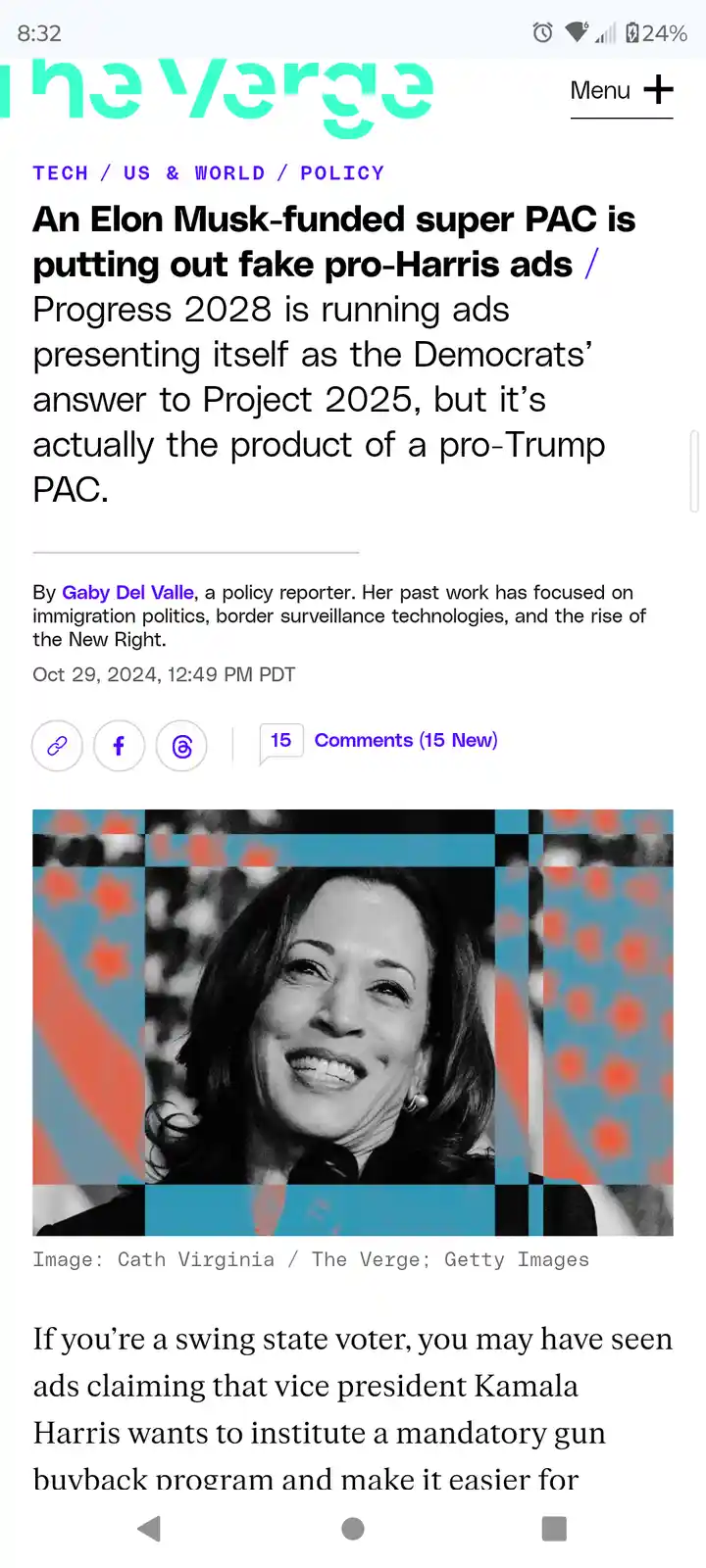Image resolution: width=706 pixels, height=1568 pixels.
Task: Go to the TECH category
Action: click(61, 172)
